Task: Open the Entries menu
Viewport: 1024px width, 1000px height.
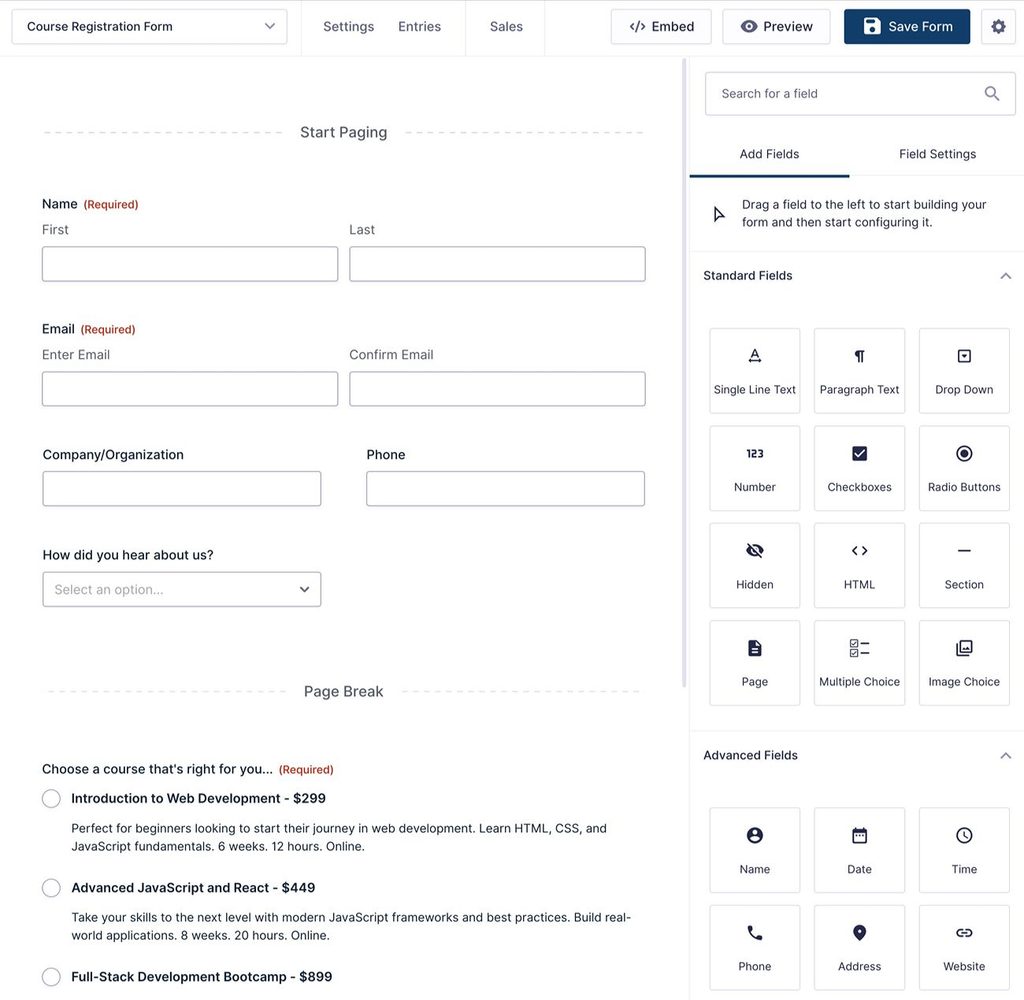Action: pos(419,27)
